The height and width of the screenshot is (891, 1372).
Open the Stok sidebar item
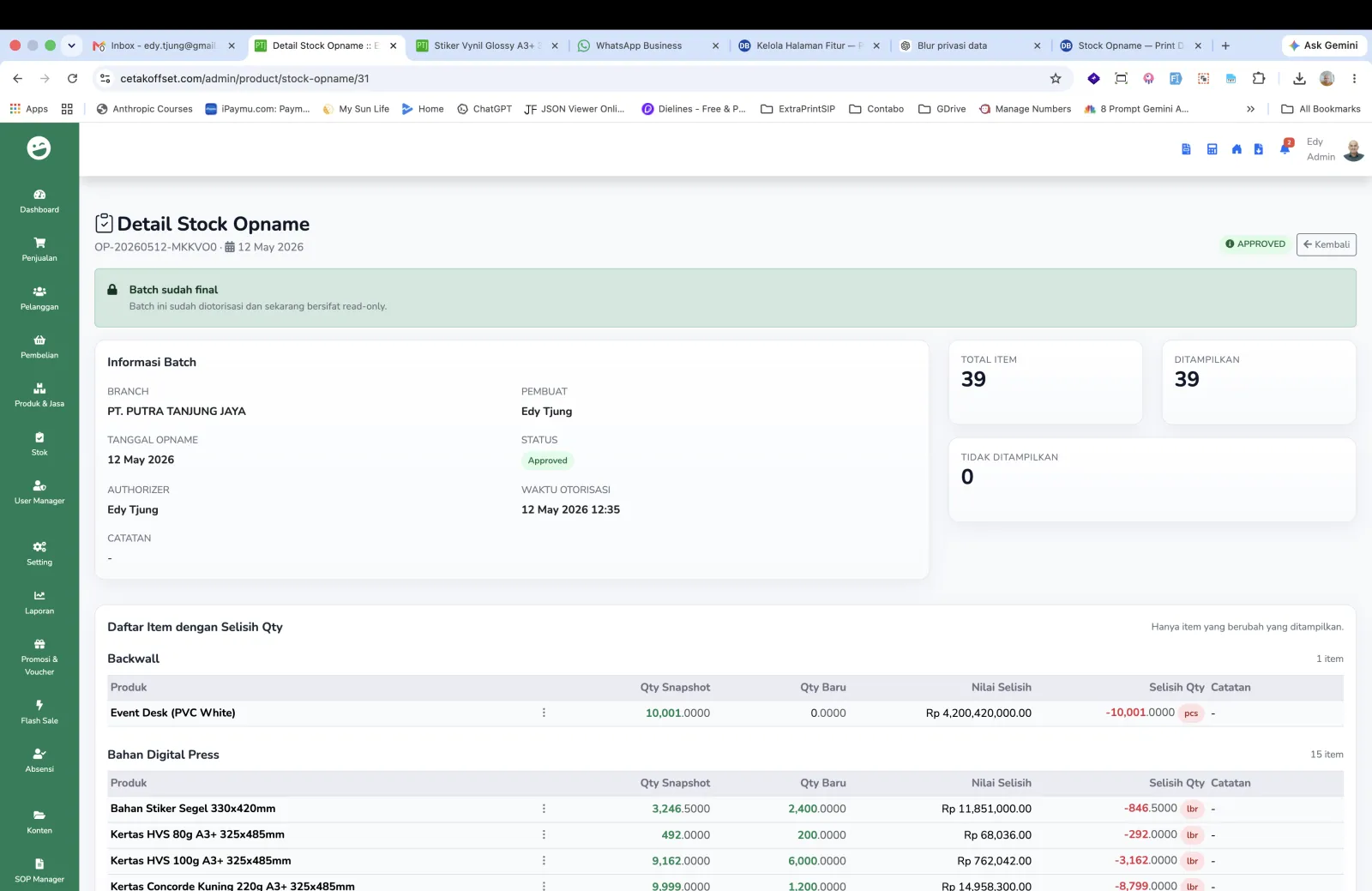pyautogui.click(x=39, y=444)
